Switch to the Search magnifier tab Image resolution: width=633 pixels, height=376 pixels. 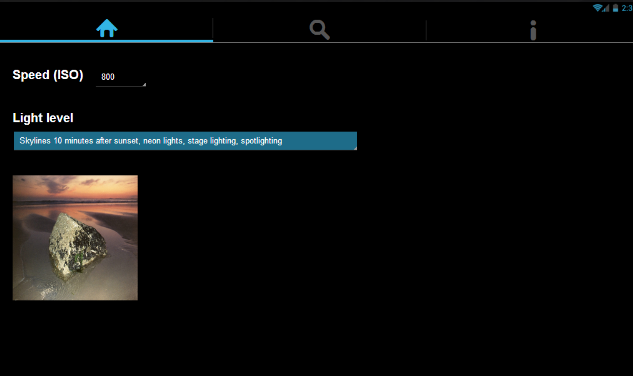(319, 30)
